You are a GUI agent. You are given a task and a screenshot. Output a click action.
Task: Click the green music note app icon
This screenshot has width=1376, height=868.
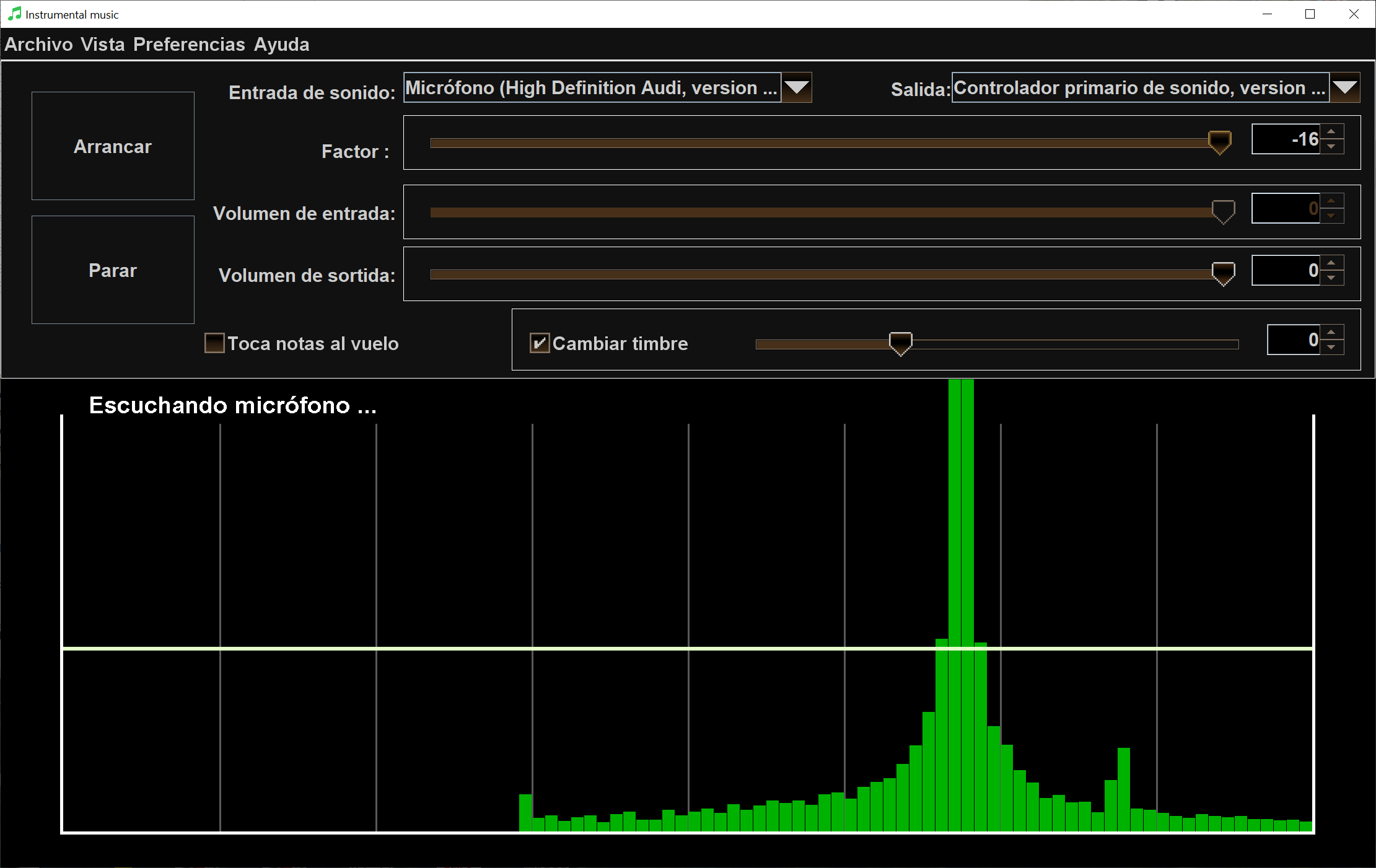(x=14, y=14)
